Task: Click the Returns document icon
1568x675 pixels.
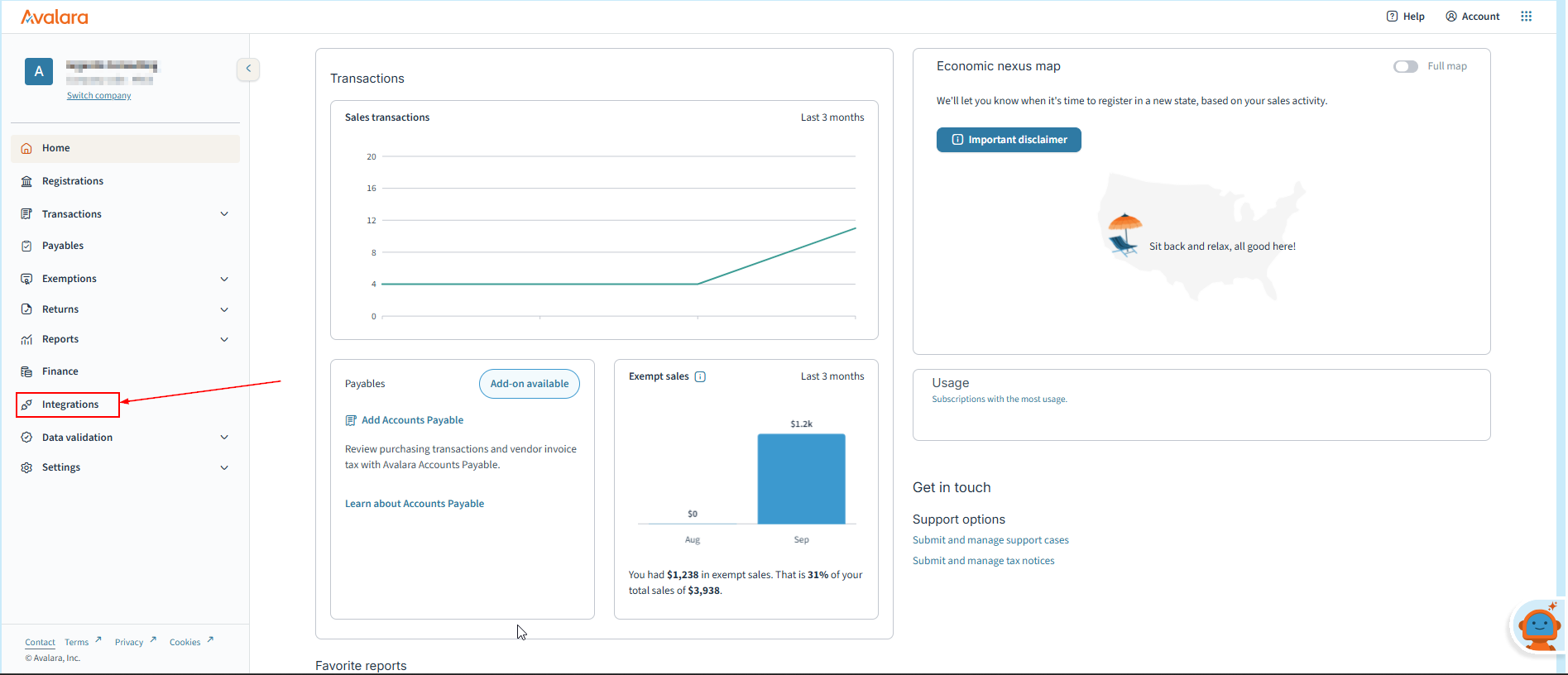Action: [26, 309]
